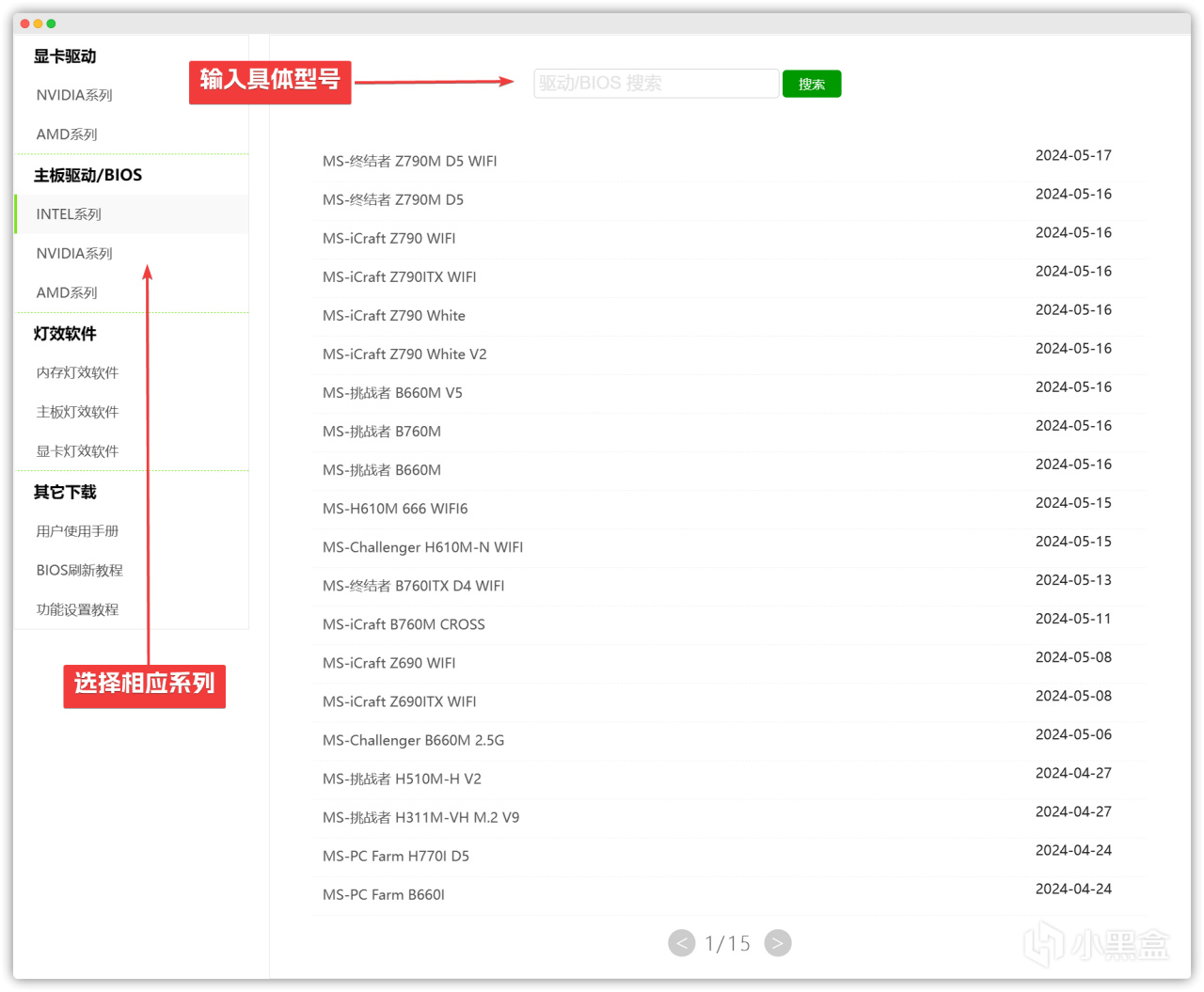This screenshot has width=1204, height=992.
Task: Click the date in the MS-iCraft Z690 WIFI row
Action: pyautogui.click(x=1073, y=657)
